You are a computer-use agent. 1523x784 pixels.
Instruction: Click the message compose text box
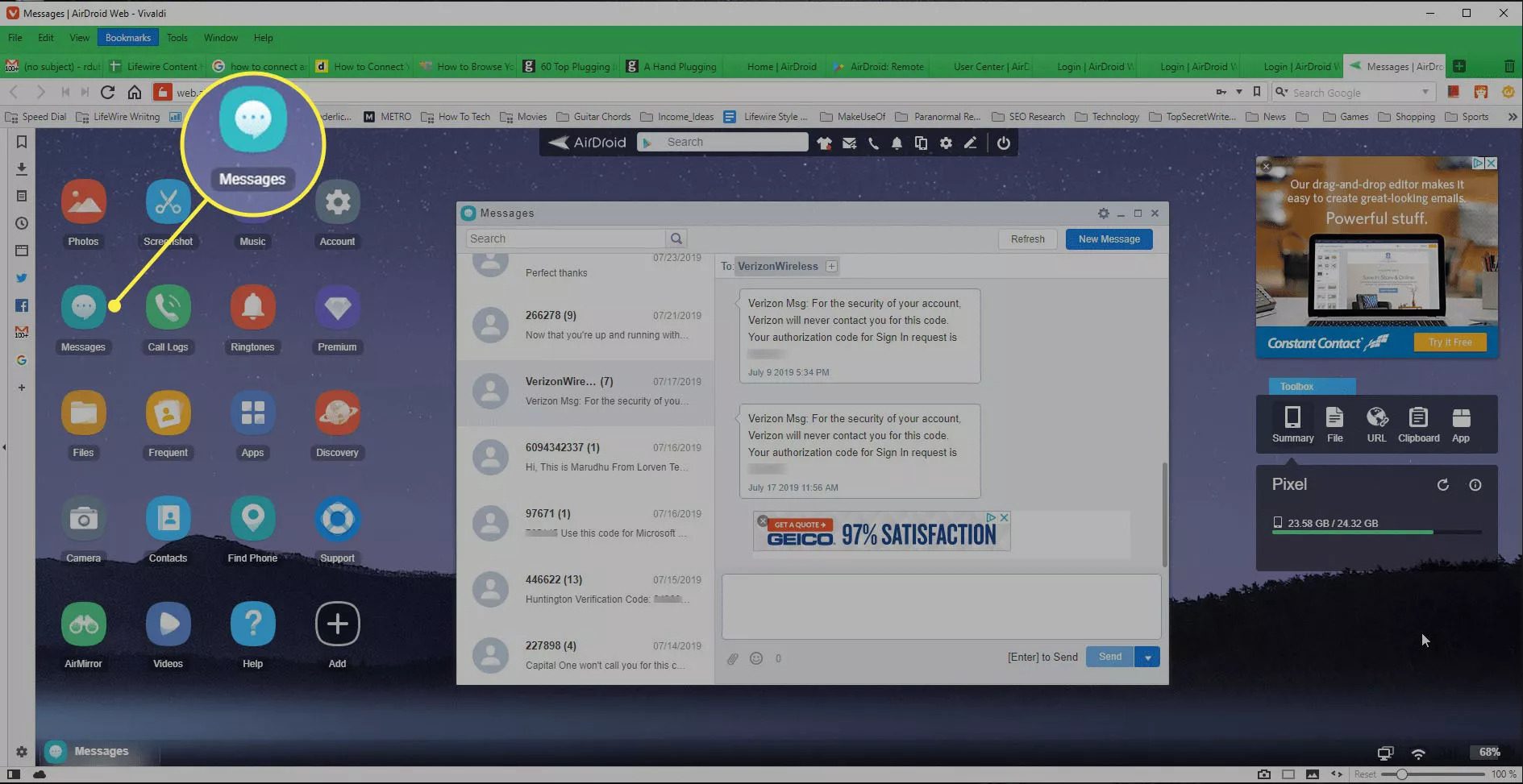941,608
